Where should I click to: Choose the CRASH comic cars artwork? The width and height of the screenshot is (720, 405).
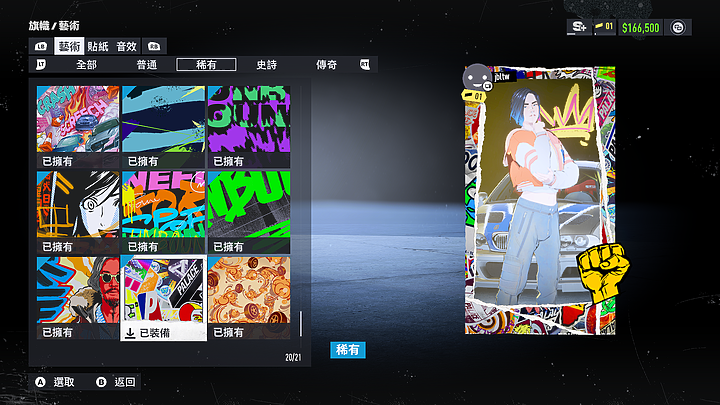(x=78, y=127)
